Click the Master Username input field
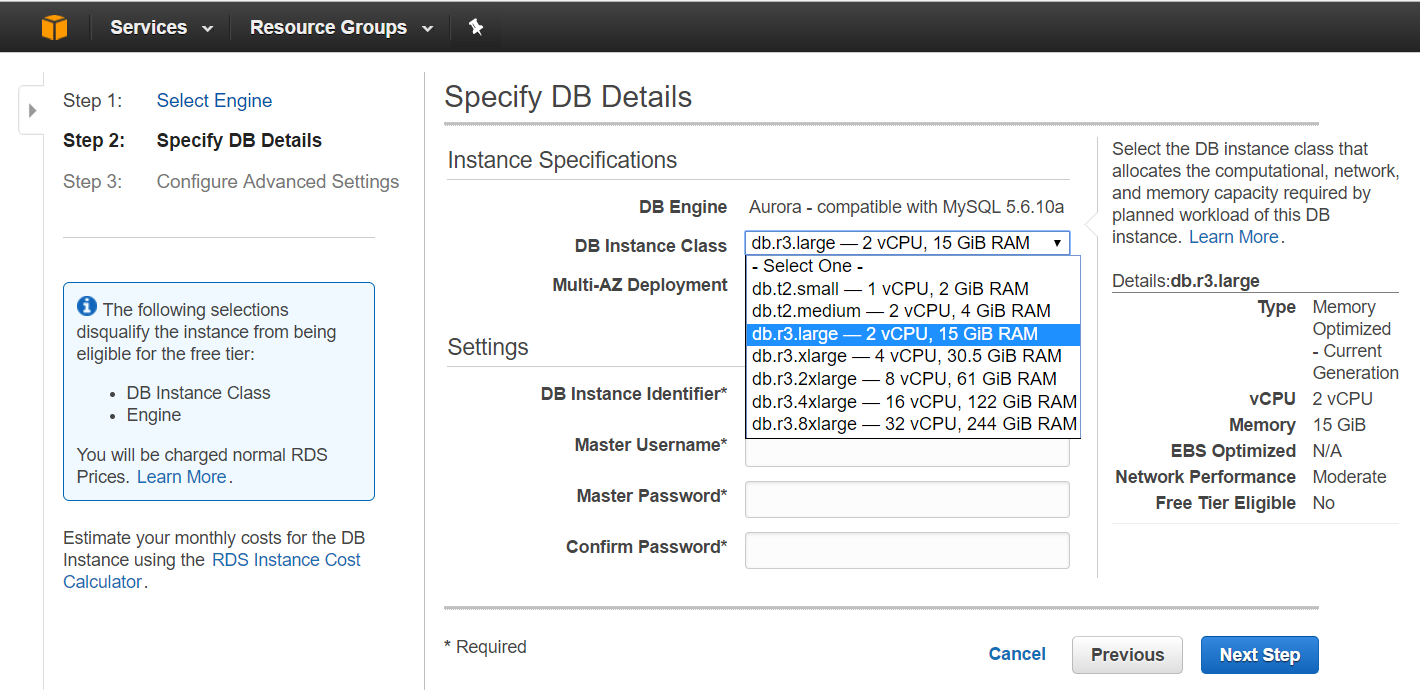Screen dimensions: 1420x690 (907, 452)
